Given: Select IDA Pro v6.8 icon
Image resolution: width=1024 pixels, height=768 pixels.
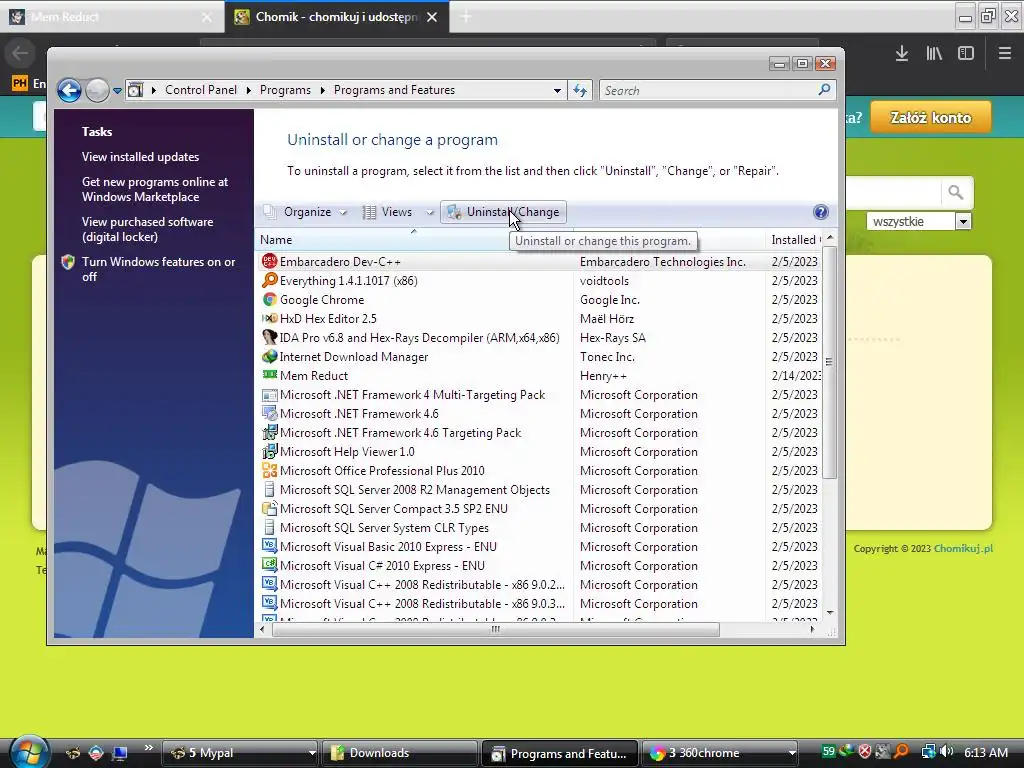Looking at the screenshot, I should 269,337.
